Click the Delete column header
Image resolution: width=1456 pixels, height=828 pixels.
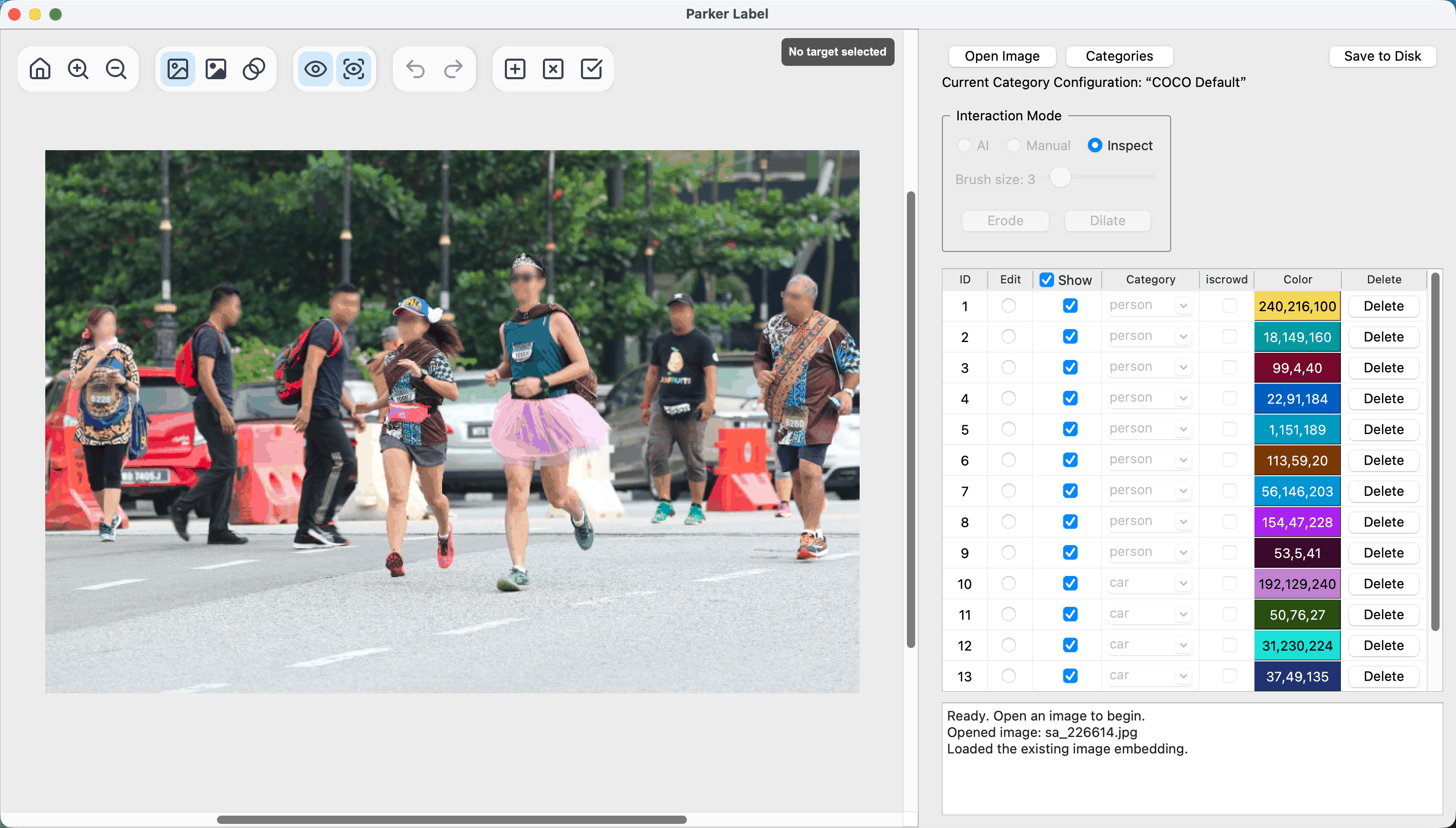[x=1384, y=280]
